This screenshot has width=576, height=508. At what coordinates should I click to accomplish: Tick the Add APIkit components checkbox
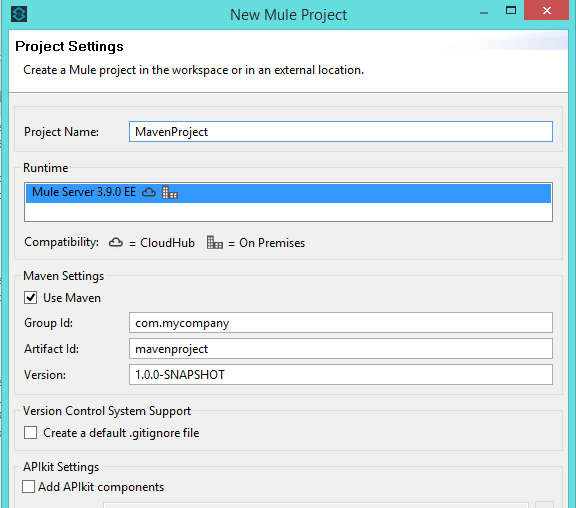(x=28, y=487)
